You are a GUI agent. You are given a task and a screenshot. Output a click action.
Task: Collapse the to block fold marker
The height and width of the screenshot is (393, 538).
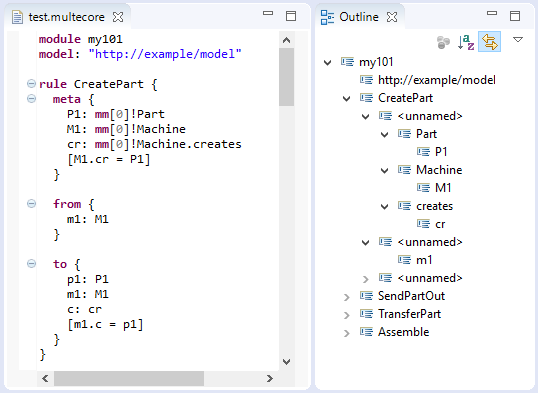[x=31, y=264]
